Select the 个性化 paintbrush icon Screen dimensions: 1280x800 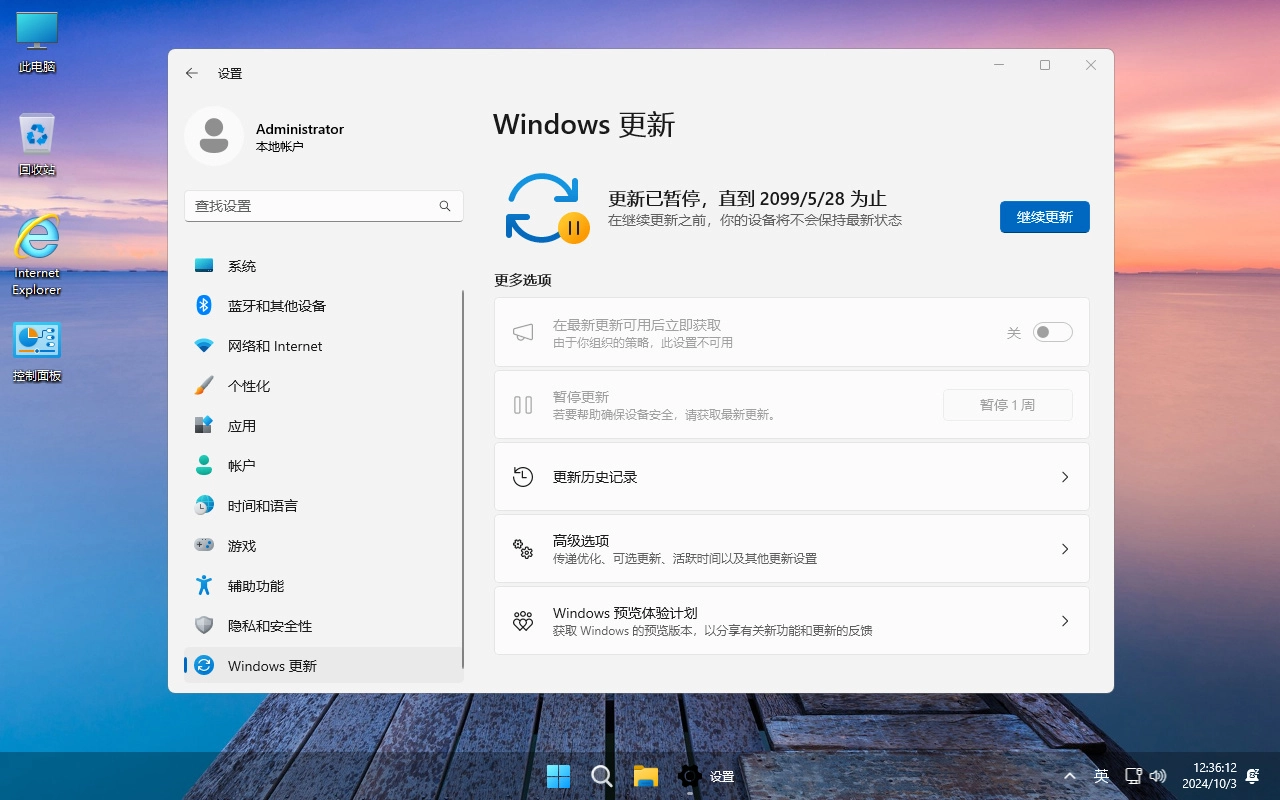(204, 385)
